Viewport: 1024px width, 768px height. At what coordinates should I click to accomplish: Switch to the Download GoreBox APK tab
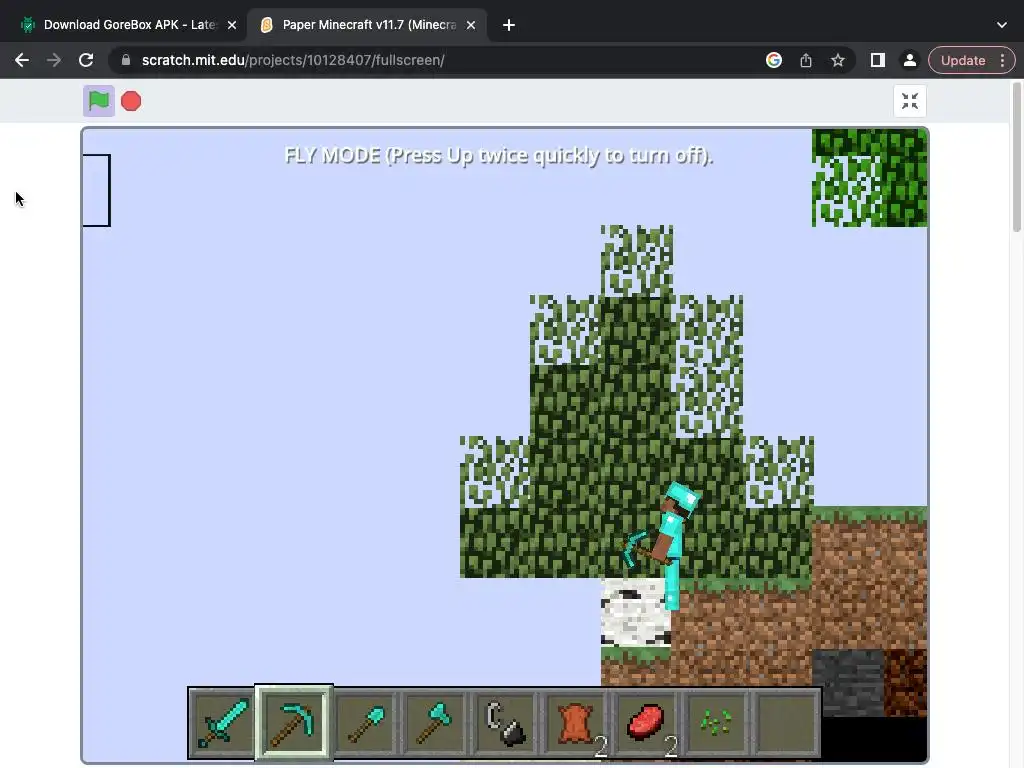click(129, 25)
